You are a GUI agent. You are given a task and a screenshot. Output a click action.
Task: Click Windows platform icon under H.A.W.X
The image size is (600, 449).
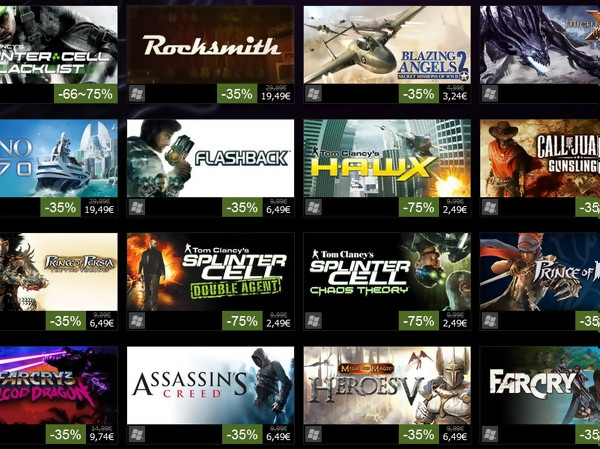tap(313, 207)
